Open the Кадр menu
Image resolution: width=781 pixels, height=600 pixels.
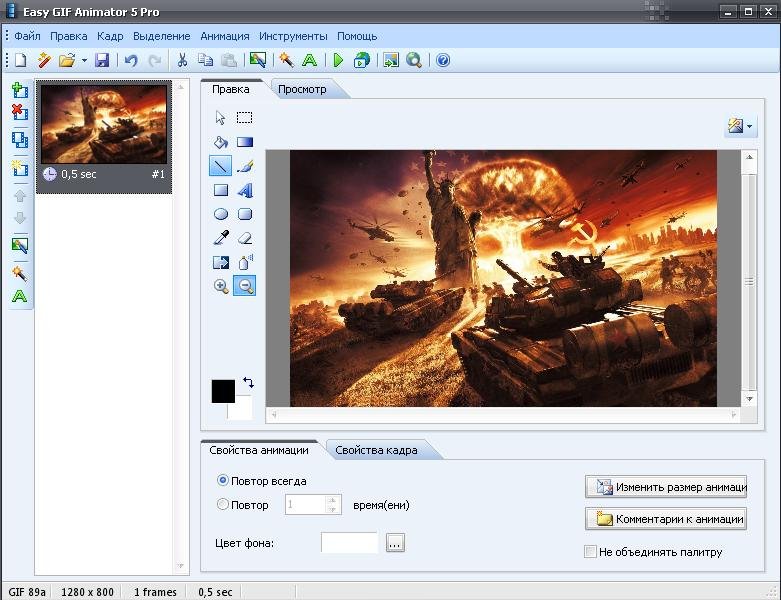[110, 36]
